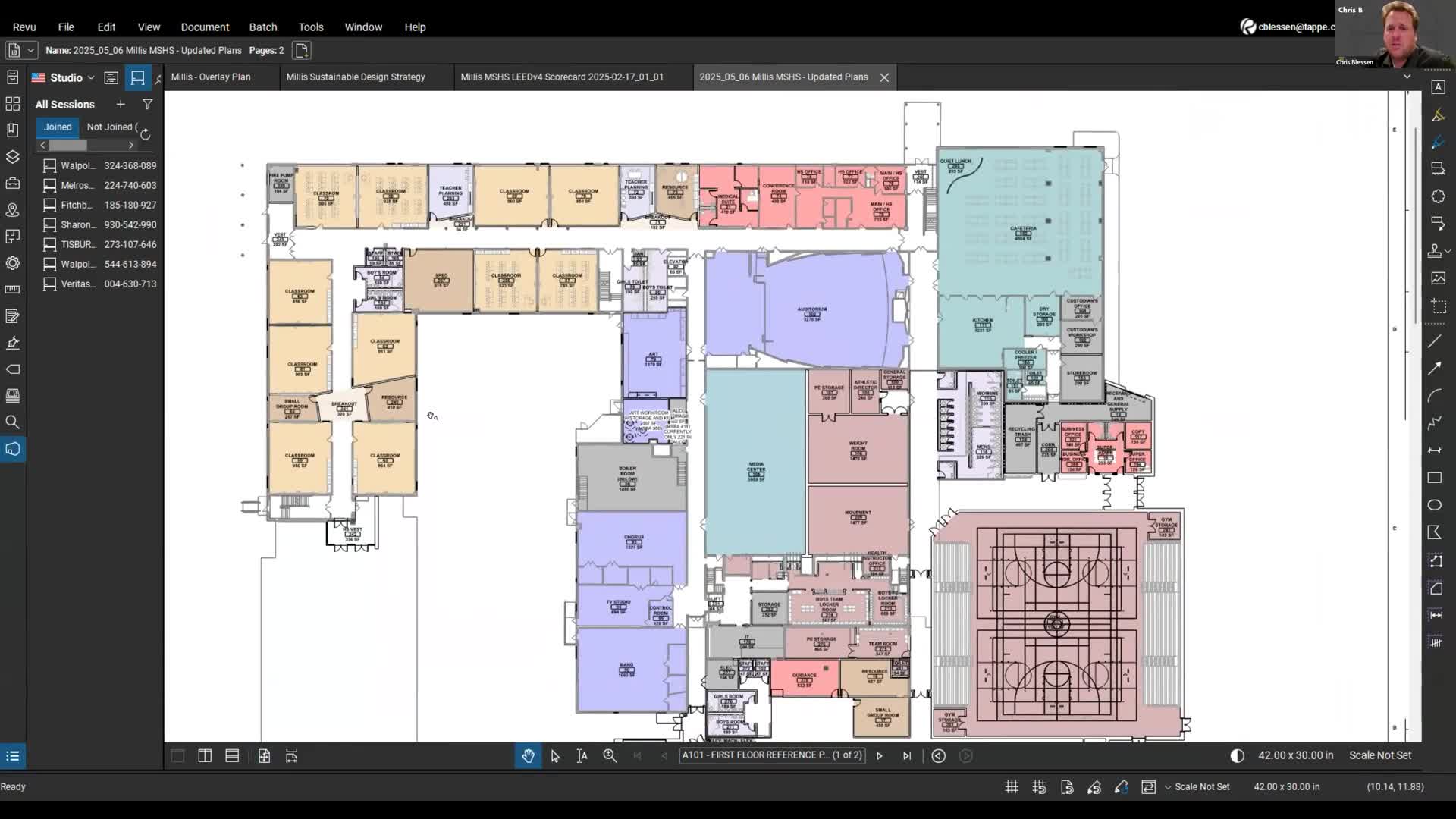Open the page selector A101 dropdown

pos(771,755)
